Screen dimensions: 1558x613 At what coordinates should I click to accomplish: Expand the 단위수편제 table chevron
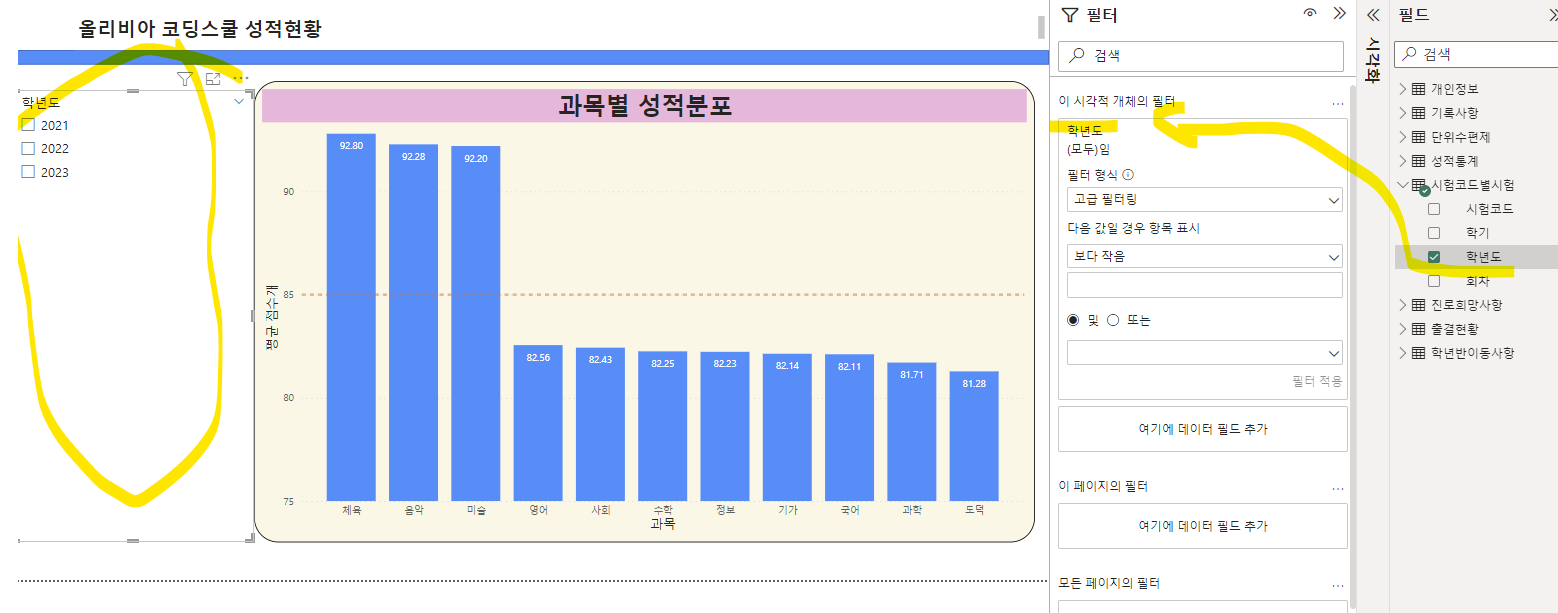point(1402,137)
